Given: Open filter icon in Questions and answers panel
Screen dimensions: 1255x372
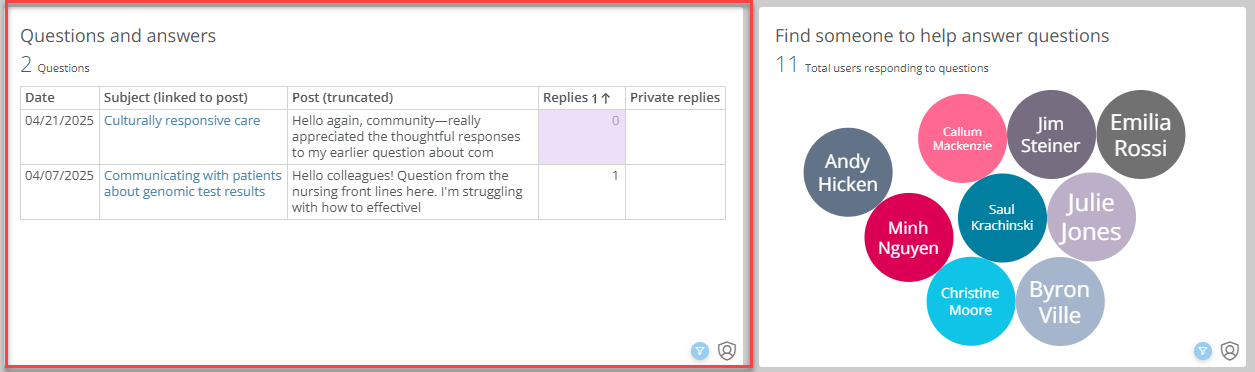Looking at the screenshot, I should [700, 351].
